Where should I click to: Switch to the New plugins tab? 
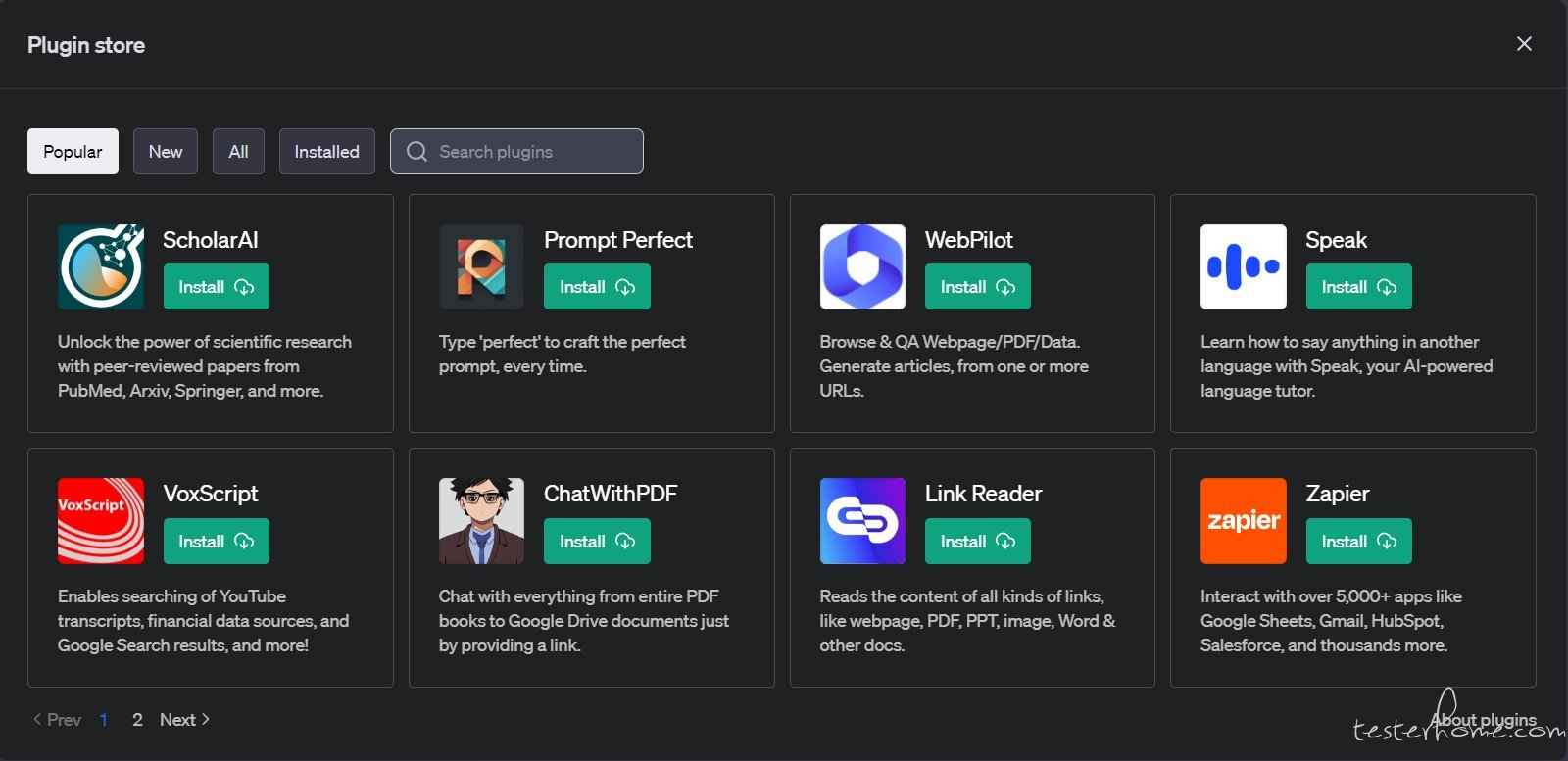166,152
